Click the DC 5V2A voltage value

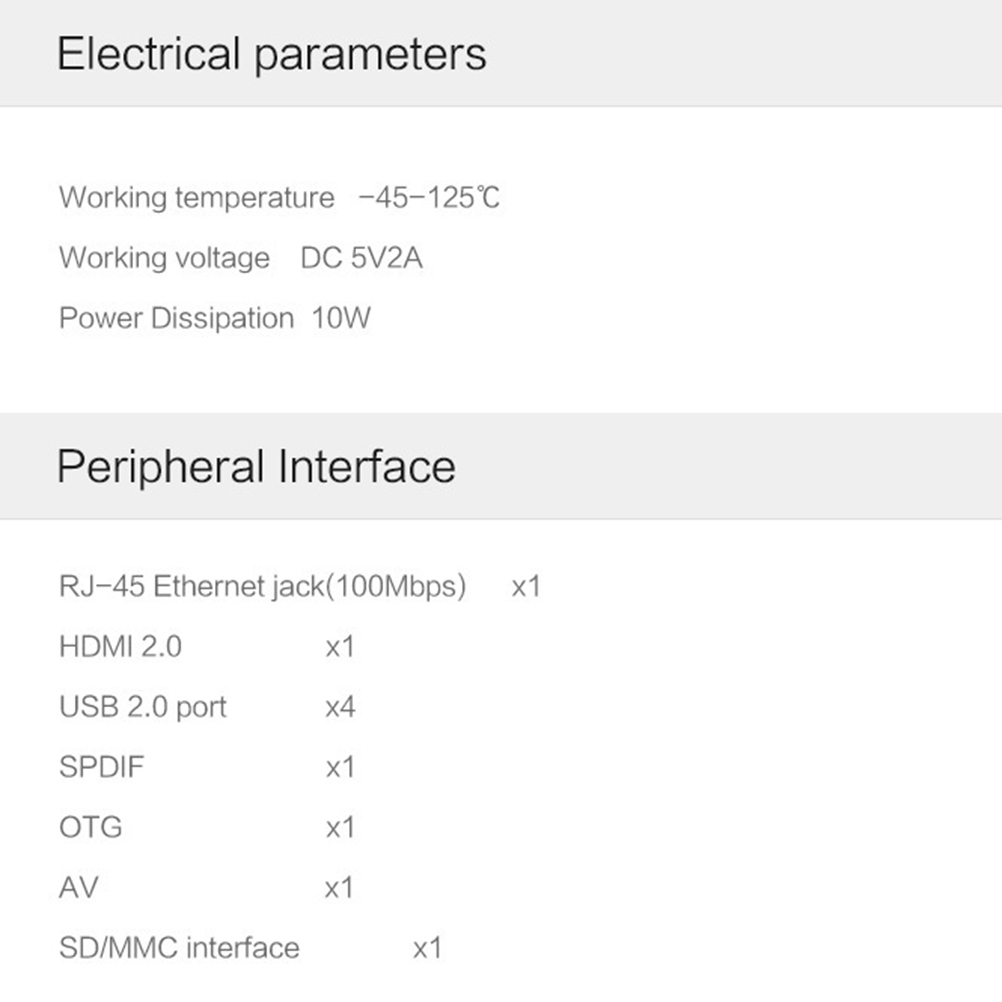point(361,258)
